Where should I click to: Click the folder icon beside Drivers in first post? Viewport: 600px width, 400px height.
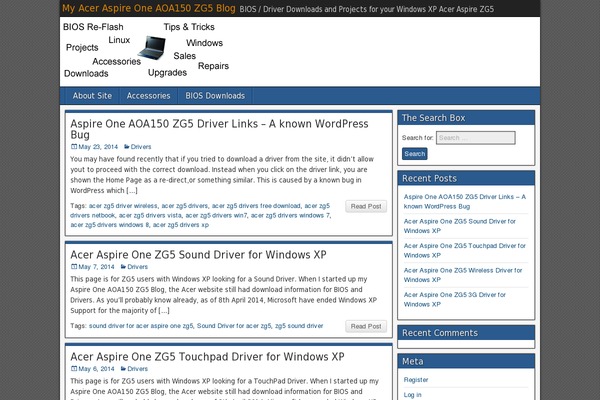pyautogui.click(x=126, y=147)
